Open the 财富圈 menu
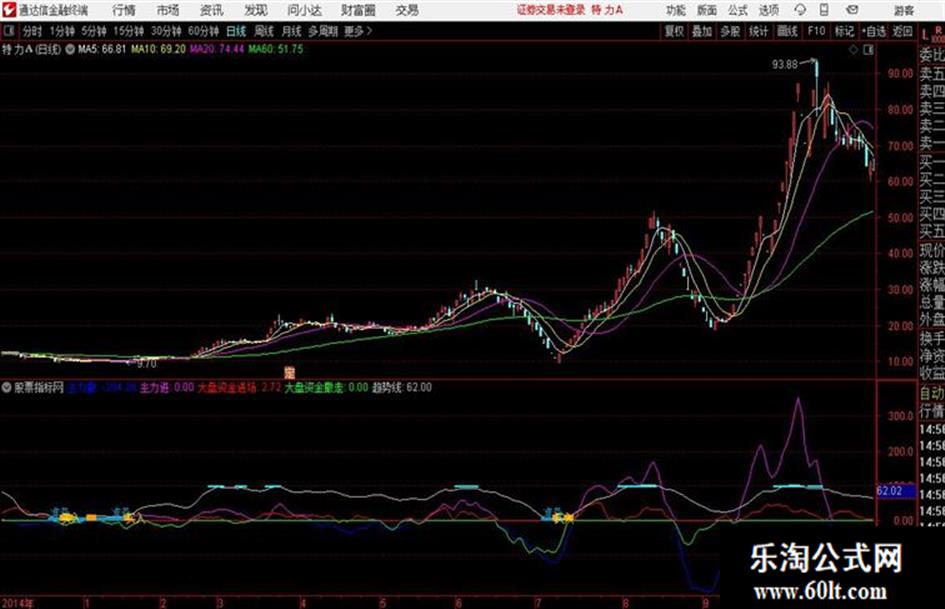 coord(358,10)
